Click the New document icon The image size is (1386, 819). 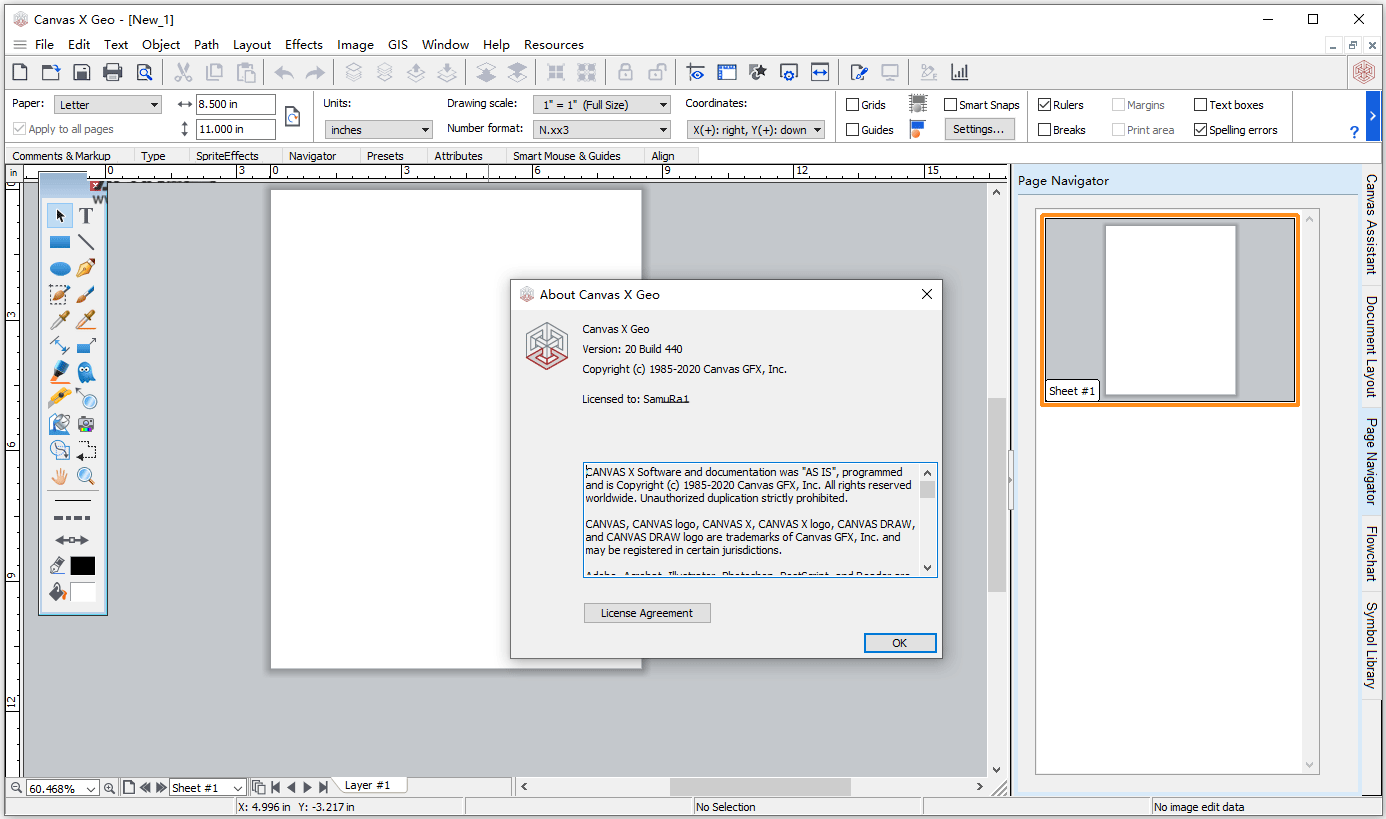19,72
